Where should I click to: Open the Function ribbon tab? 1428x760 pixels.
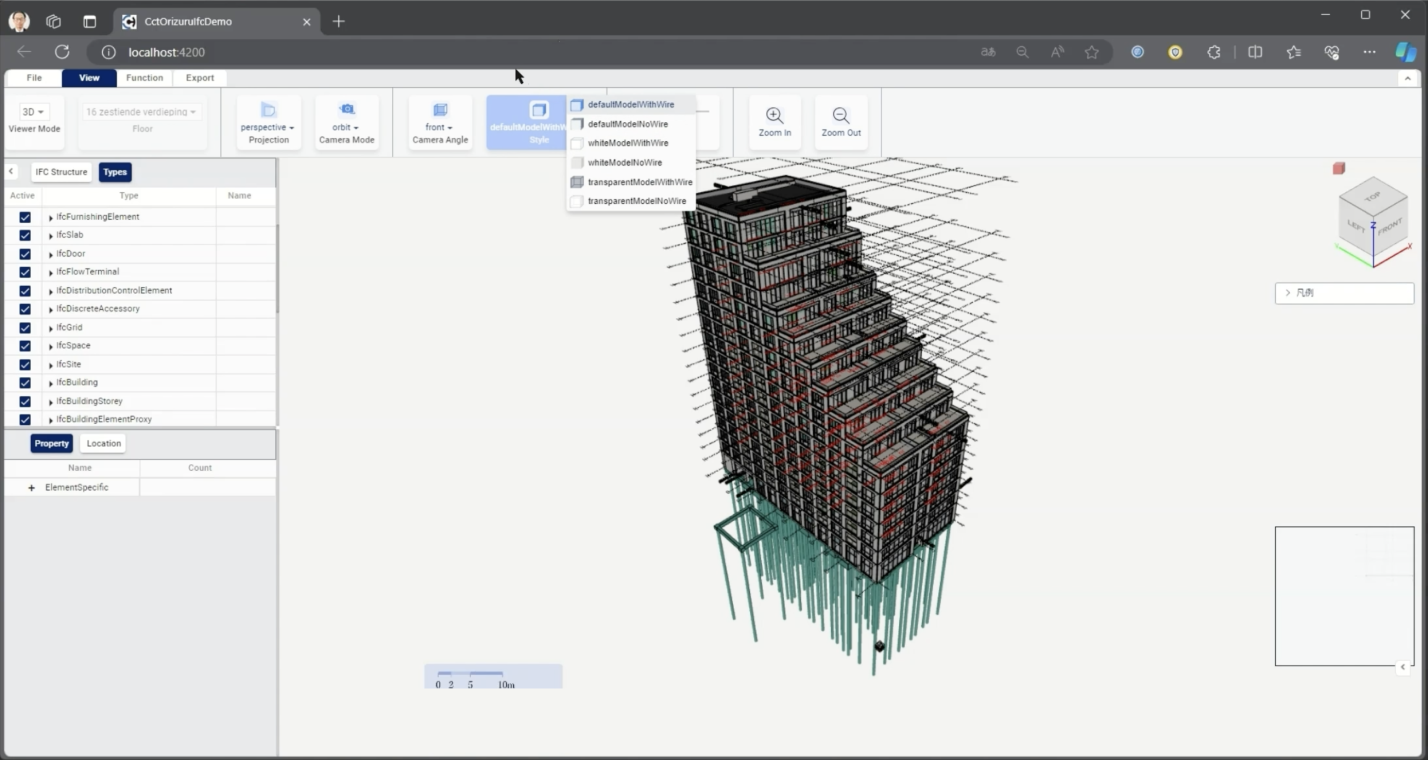click(145, 78)
